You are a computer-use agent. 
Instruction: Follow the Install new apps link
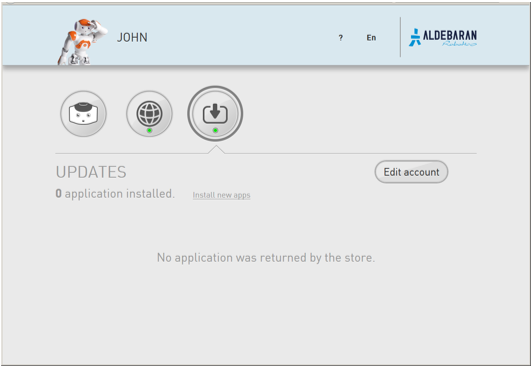(221, 195)
